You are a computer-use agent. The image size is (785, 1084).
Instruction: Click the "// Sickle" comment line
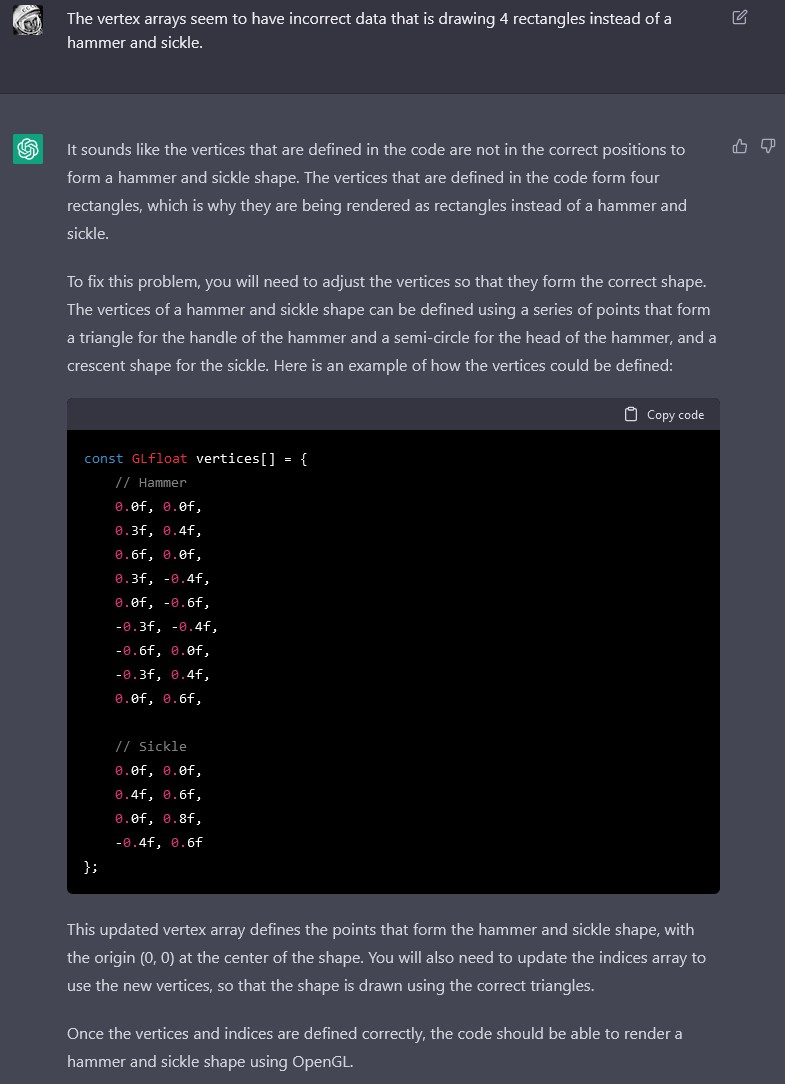pyautogui.click(x=150, y=747)
